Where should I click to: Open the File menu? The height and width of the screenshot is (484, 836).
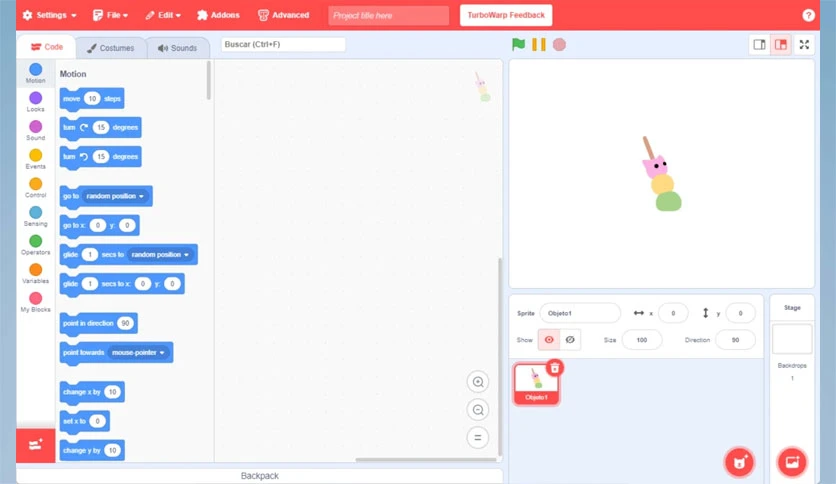110,15
